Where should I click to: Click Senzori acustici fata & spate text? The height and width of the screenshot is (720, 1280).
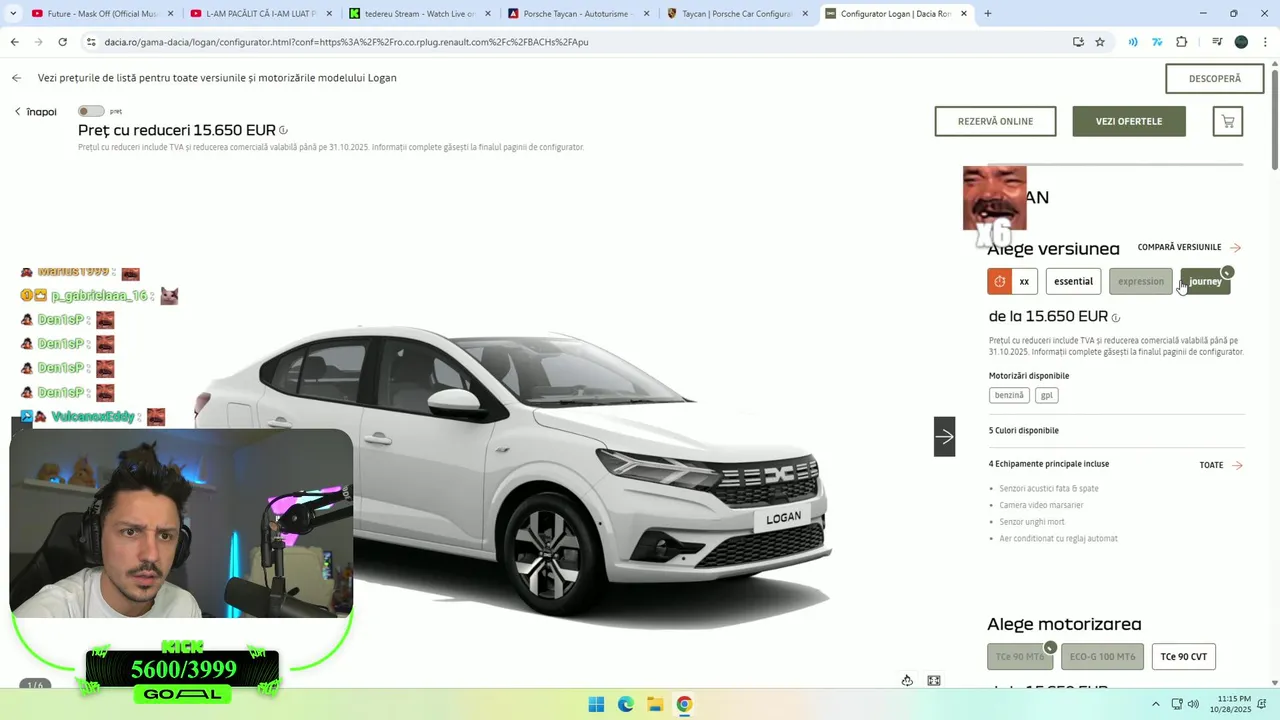[1049, 489]
